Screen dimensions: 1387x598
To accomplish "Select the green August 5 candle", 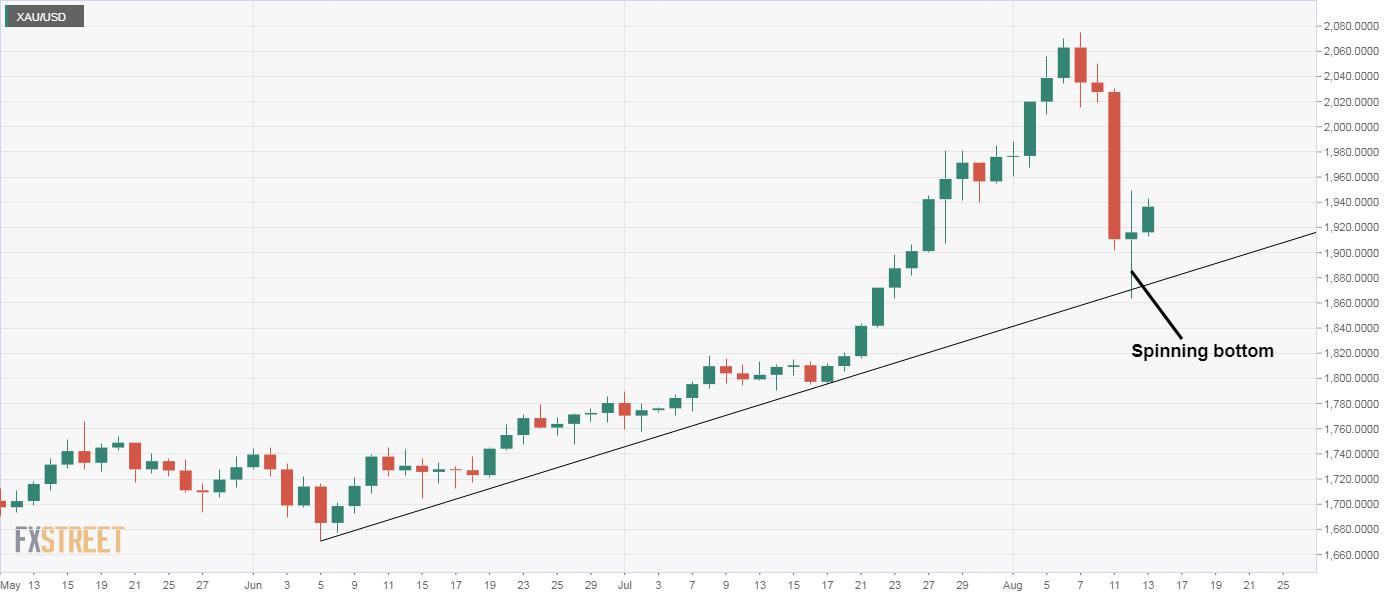I will tap(1046, 89).
